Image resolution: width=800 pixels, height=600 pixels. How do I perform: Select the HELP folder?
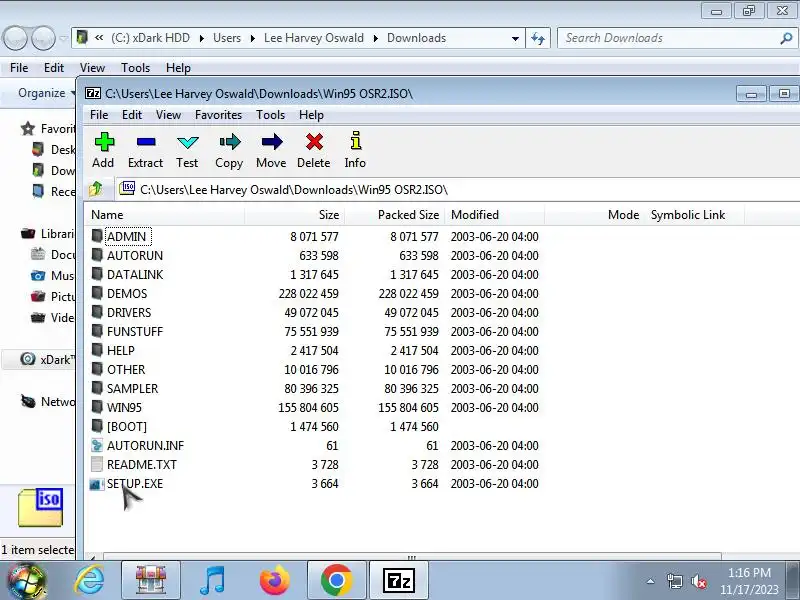pos(120,351)
